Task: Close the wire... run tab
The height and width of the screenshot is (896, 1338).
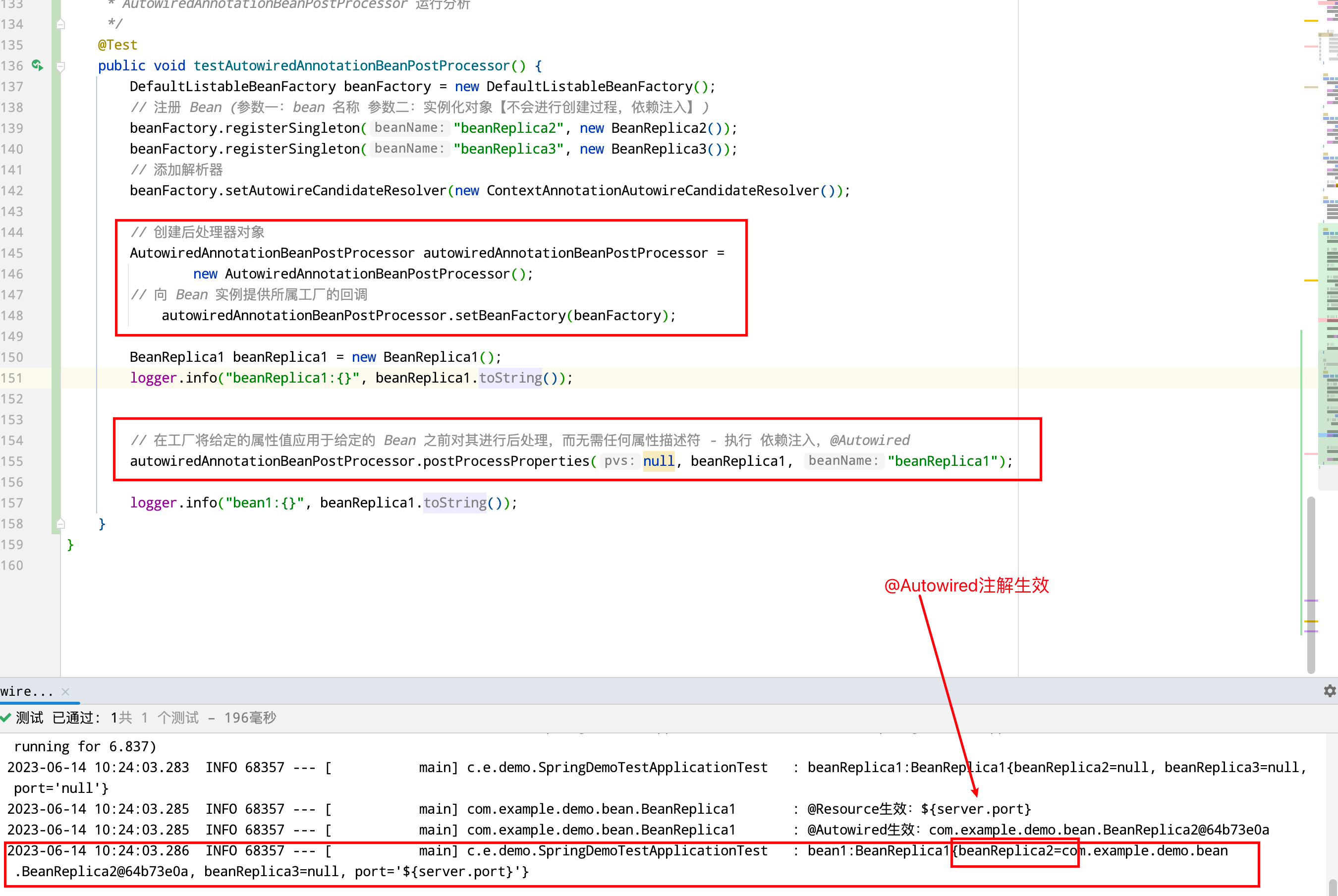Action: tap(66, 691)
